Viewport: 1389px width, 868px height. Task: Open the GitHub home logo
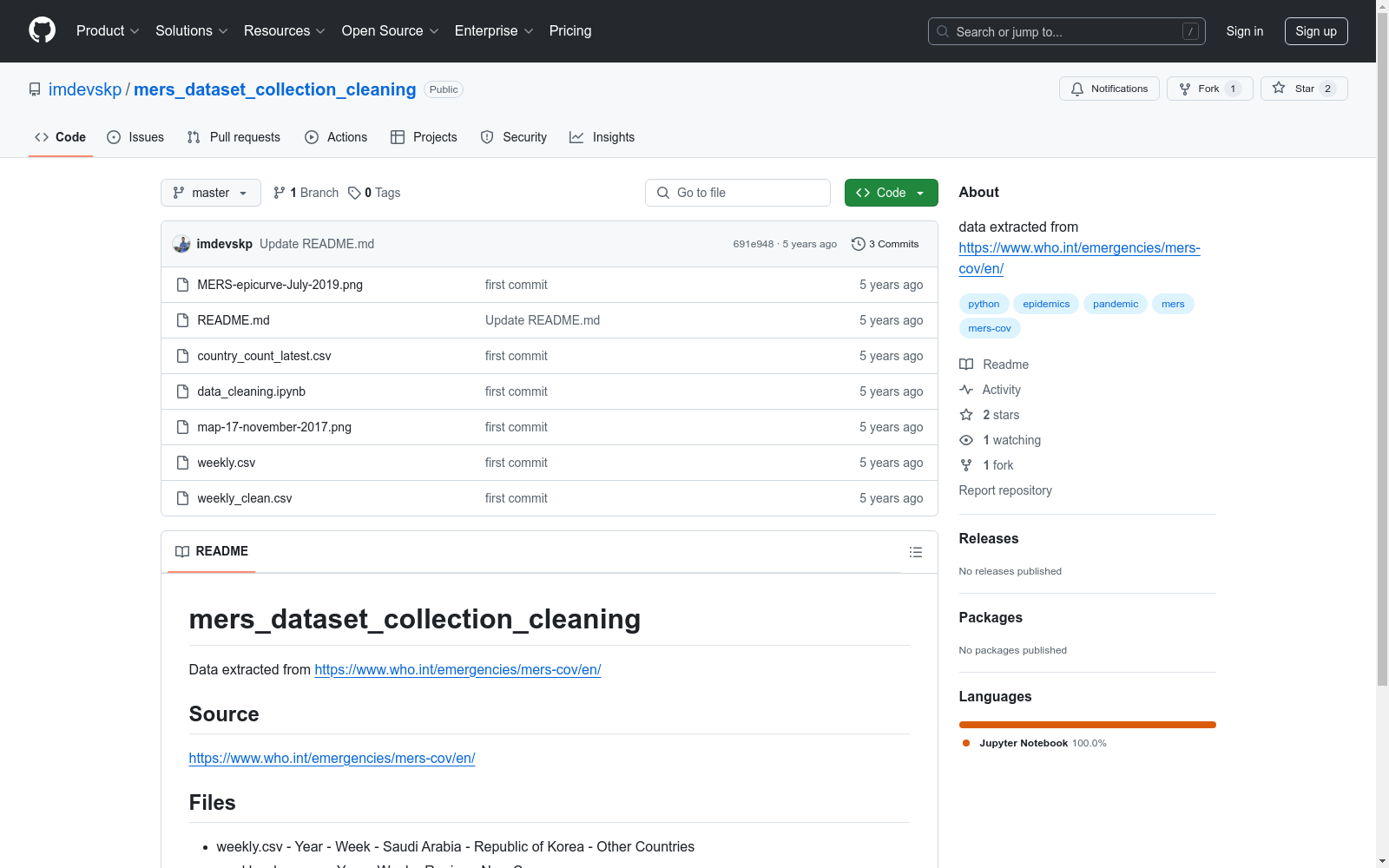pyautogui.click(x=42, y=30)
